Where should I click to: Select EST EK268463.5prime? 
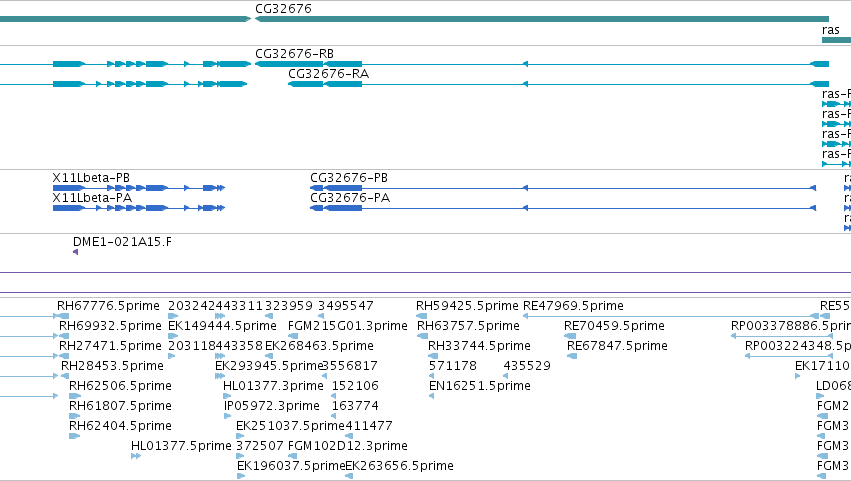click(319, 346)
